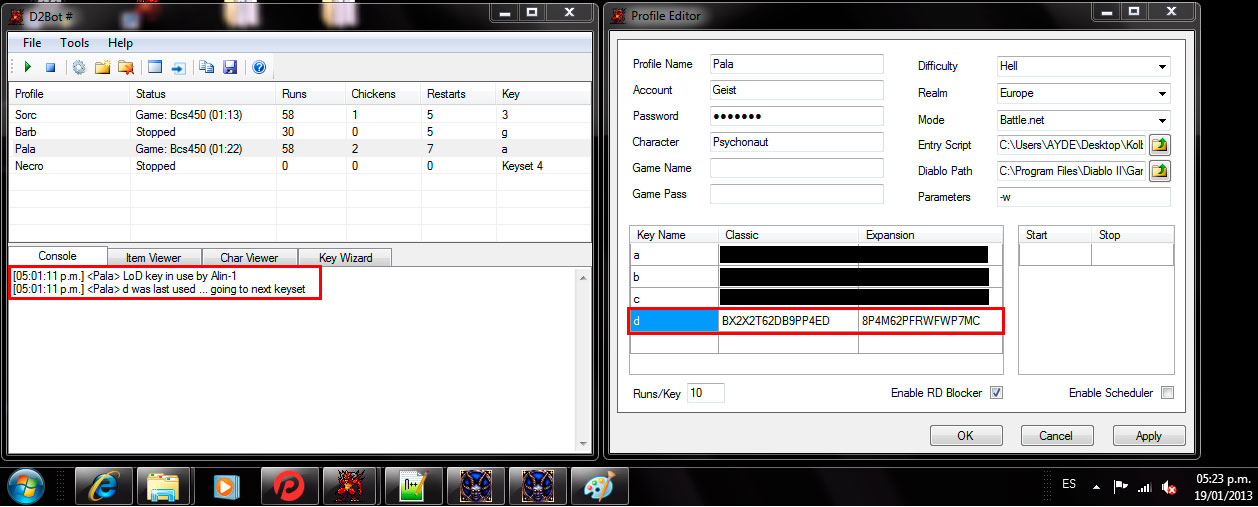Open Paint from taskbar
The image size is (1258, 507).
(x=600, y=487)
